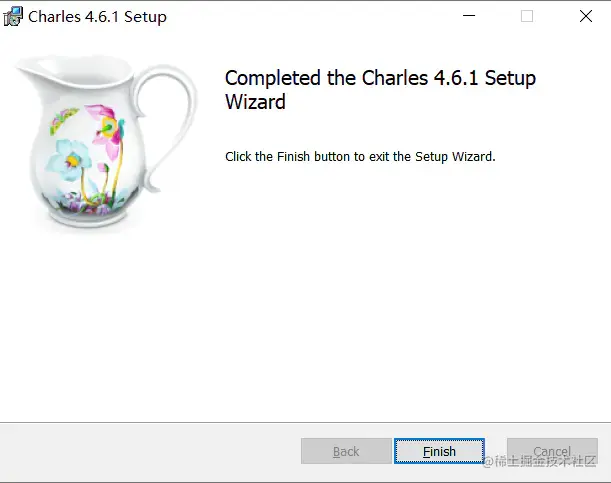
Task: Click the disabled Cancel button
Action: point(551,451)
